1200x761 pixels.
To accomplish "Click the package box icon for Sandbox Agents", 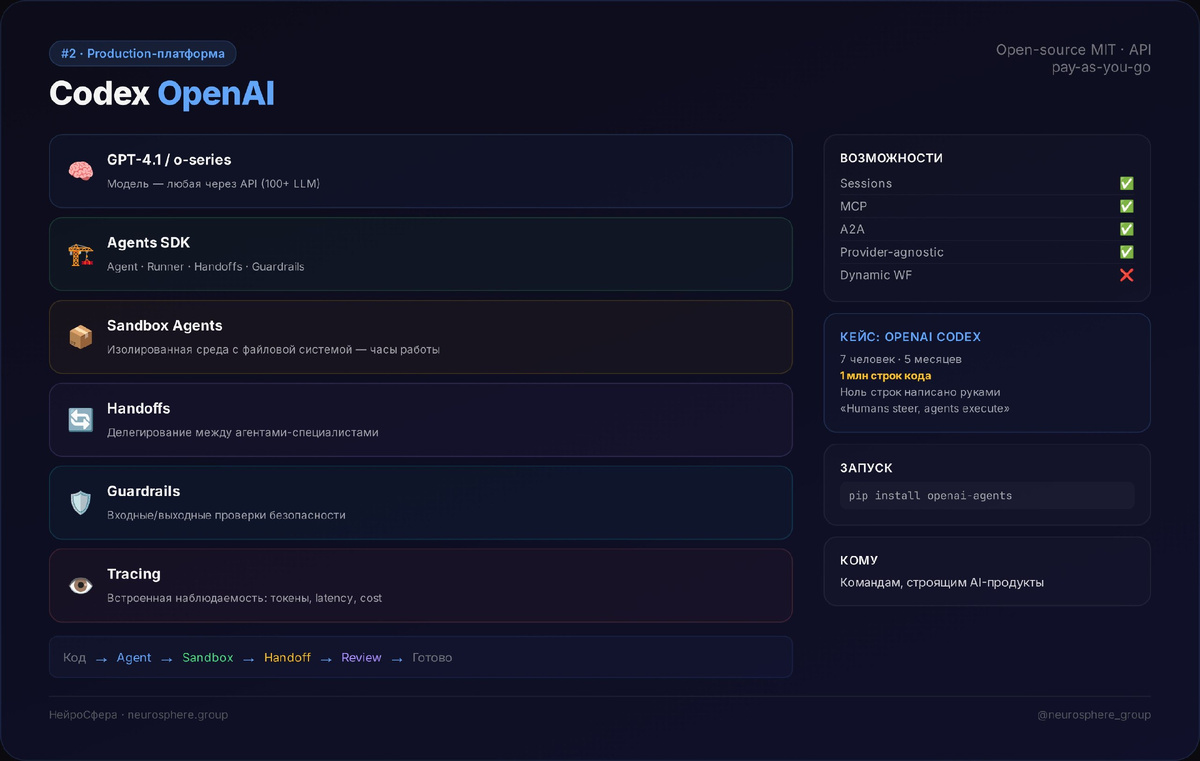I will click(x=81, y=337).
